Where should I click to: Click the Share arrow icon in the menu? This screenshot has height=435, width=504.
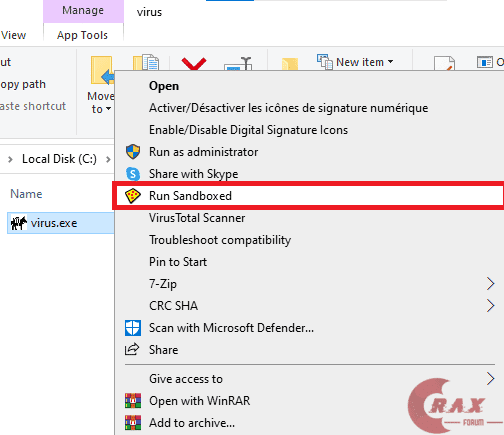[x=132, y=349]
